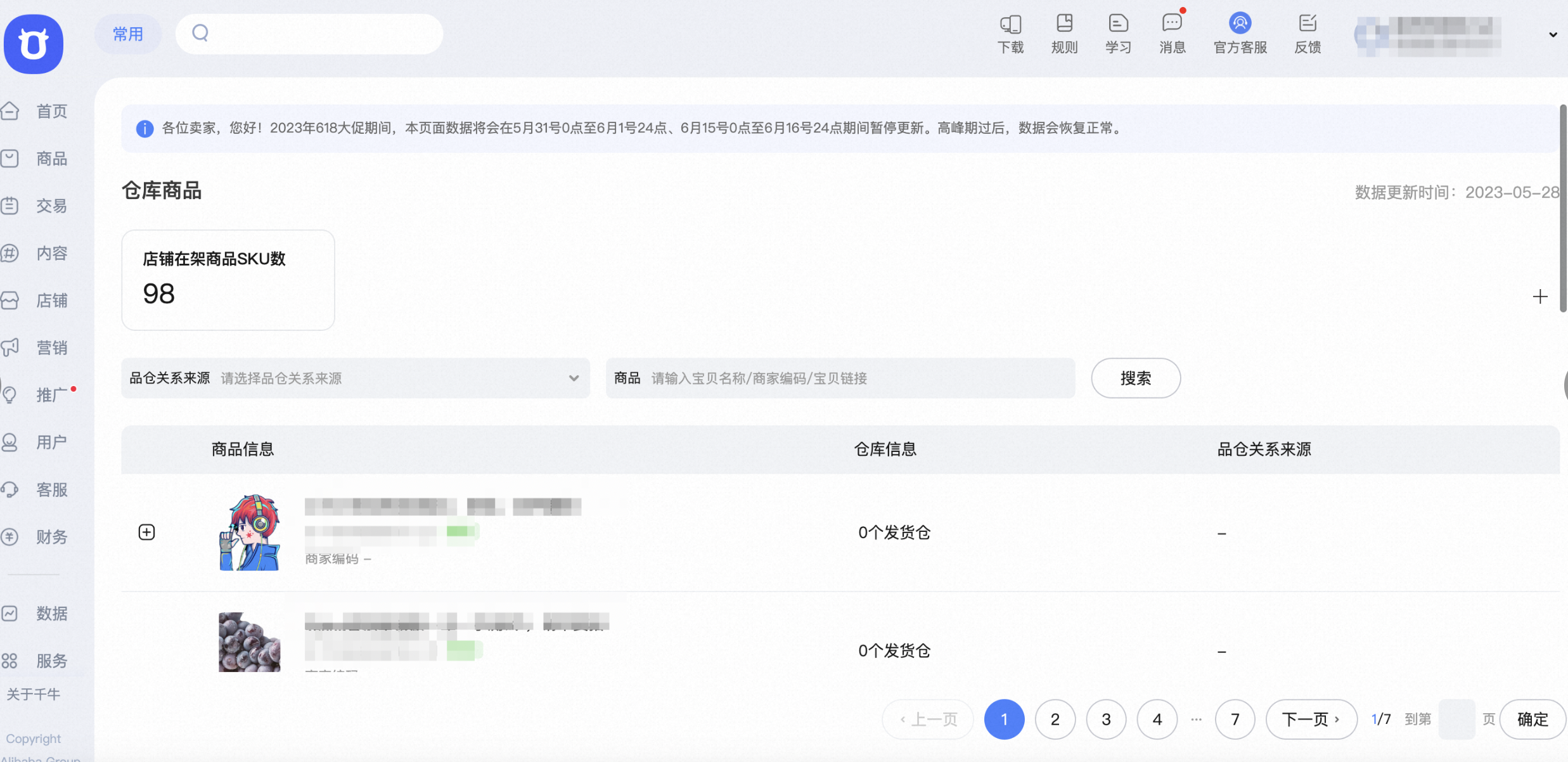Click the 品仓关系来源 column header

[1264, 449]
